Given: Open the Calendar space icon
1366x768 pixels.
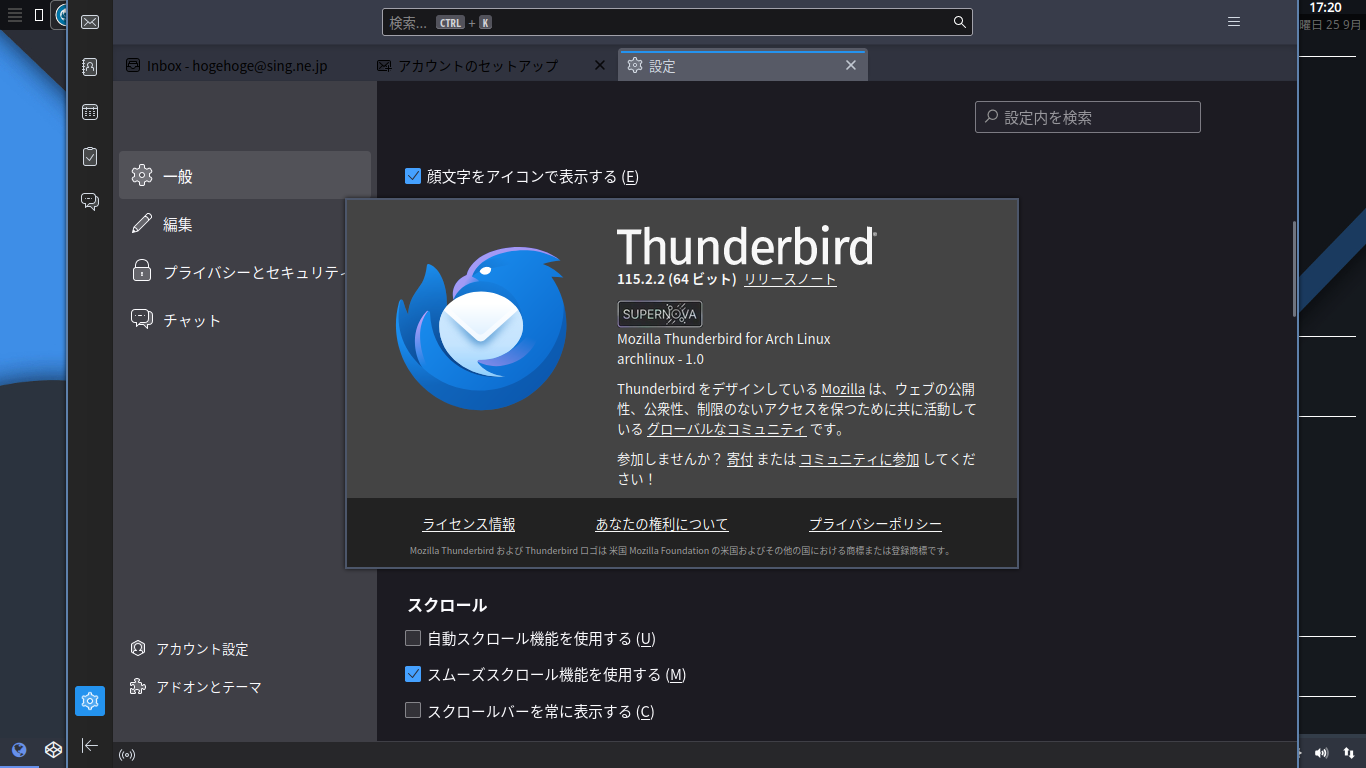Looking at the screenshot, I should click(x=90, y=112).
